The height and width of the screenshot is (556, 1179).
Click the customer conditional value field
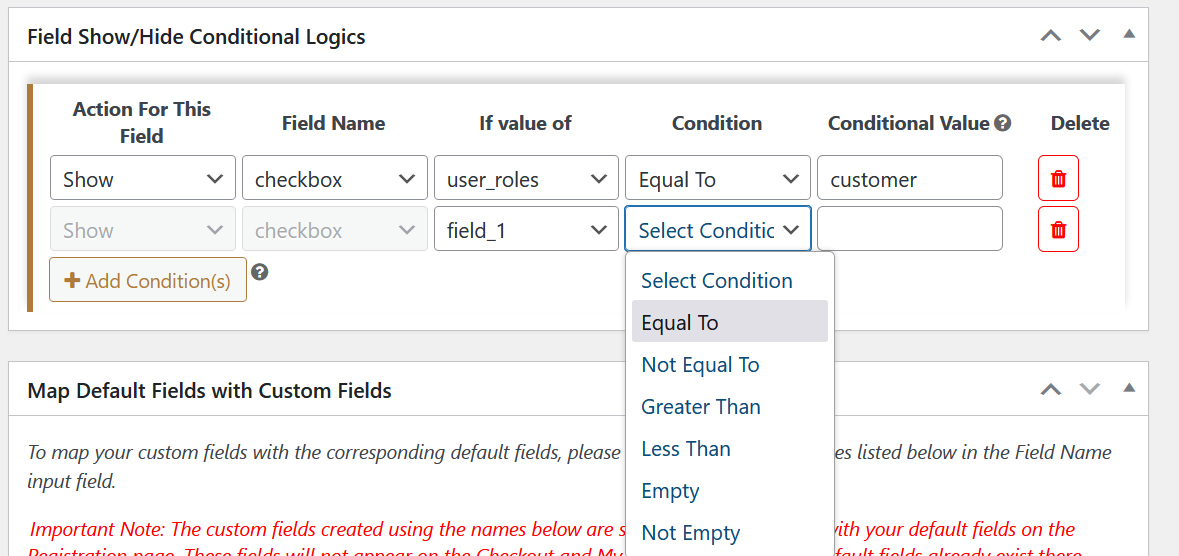[x=909, y=179]
